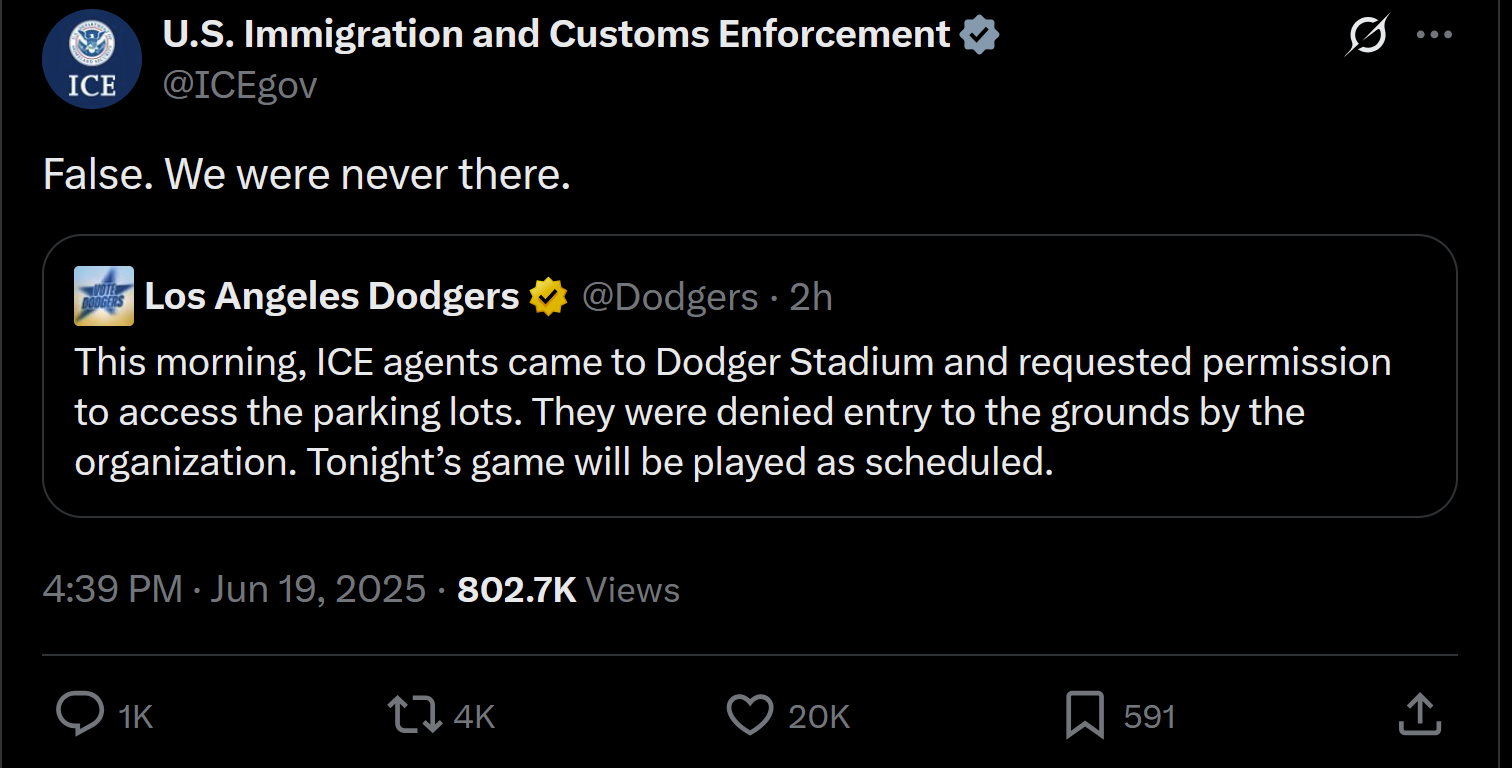Open U.S. Immigration and Customs Enforcement profile name

click(x=556, y=35)
